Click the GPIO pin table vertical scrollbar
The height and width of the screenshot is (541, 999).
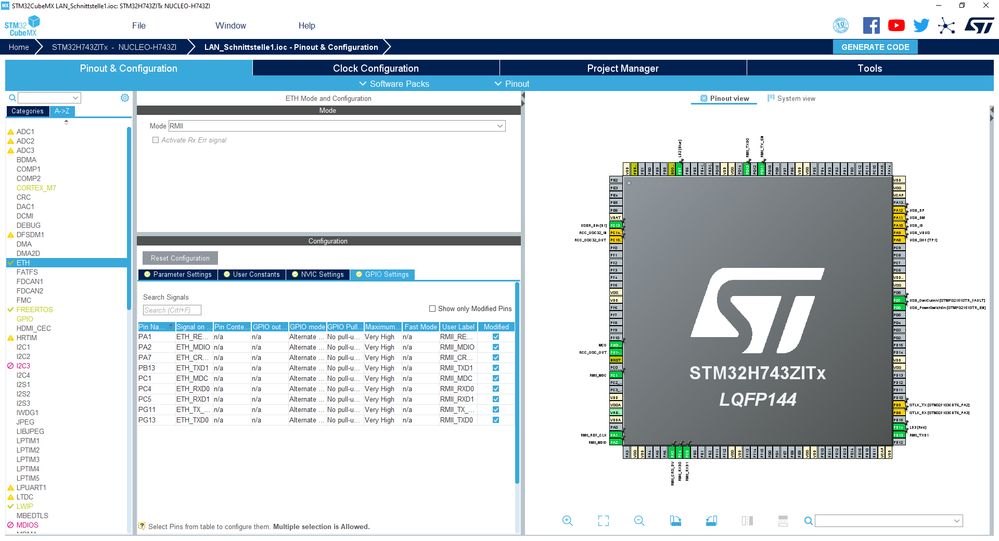[517, 382]
